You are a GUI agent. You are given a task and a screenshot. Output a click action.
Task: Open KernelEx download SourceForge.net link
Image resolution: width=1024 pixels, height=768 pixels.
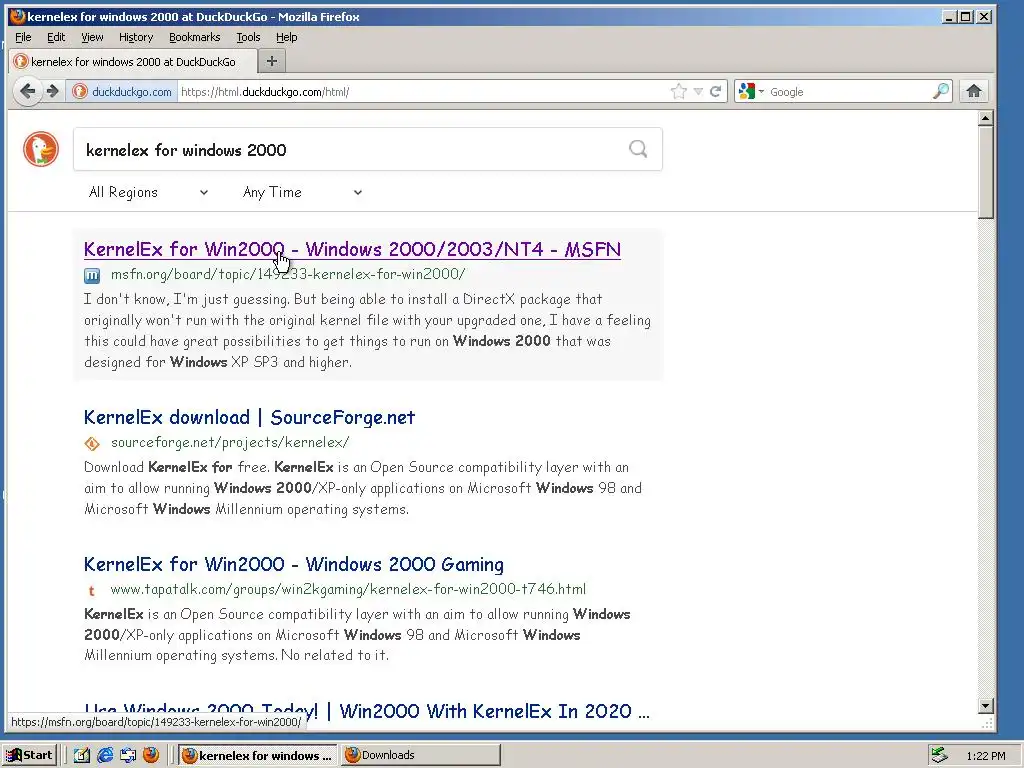click(x=249, y=417)
